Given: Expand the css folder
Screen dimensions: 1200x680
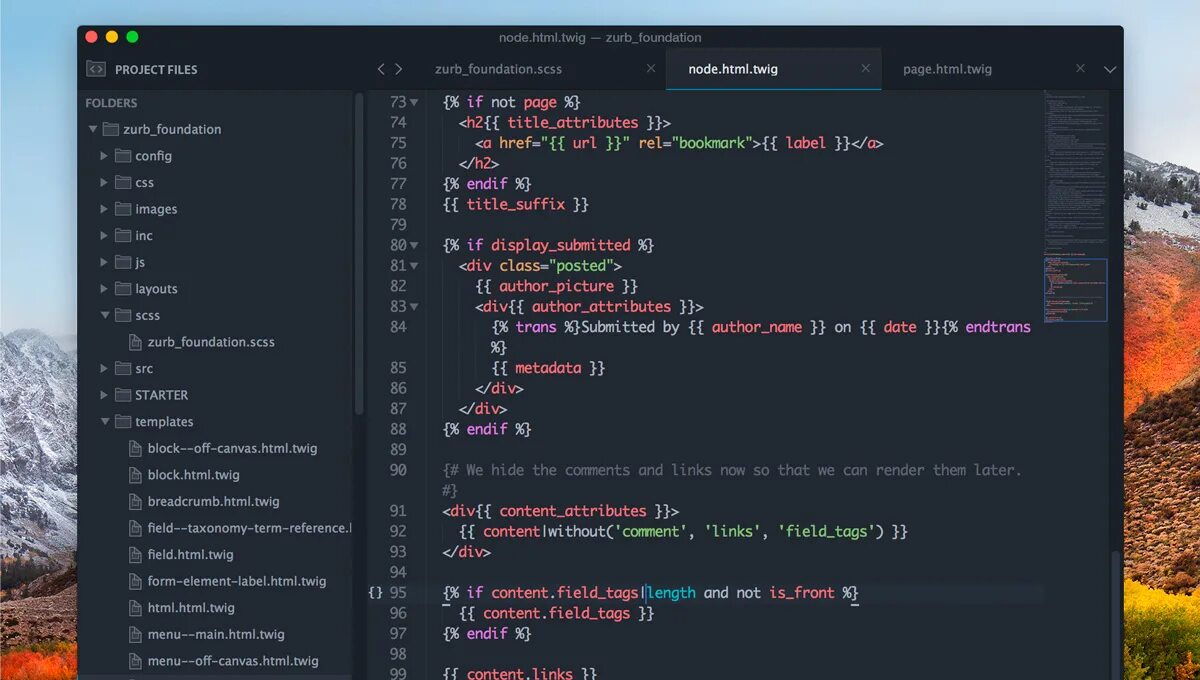Looking at the screenshot, I should point(104,182).
